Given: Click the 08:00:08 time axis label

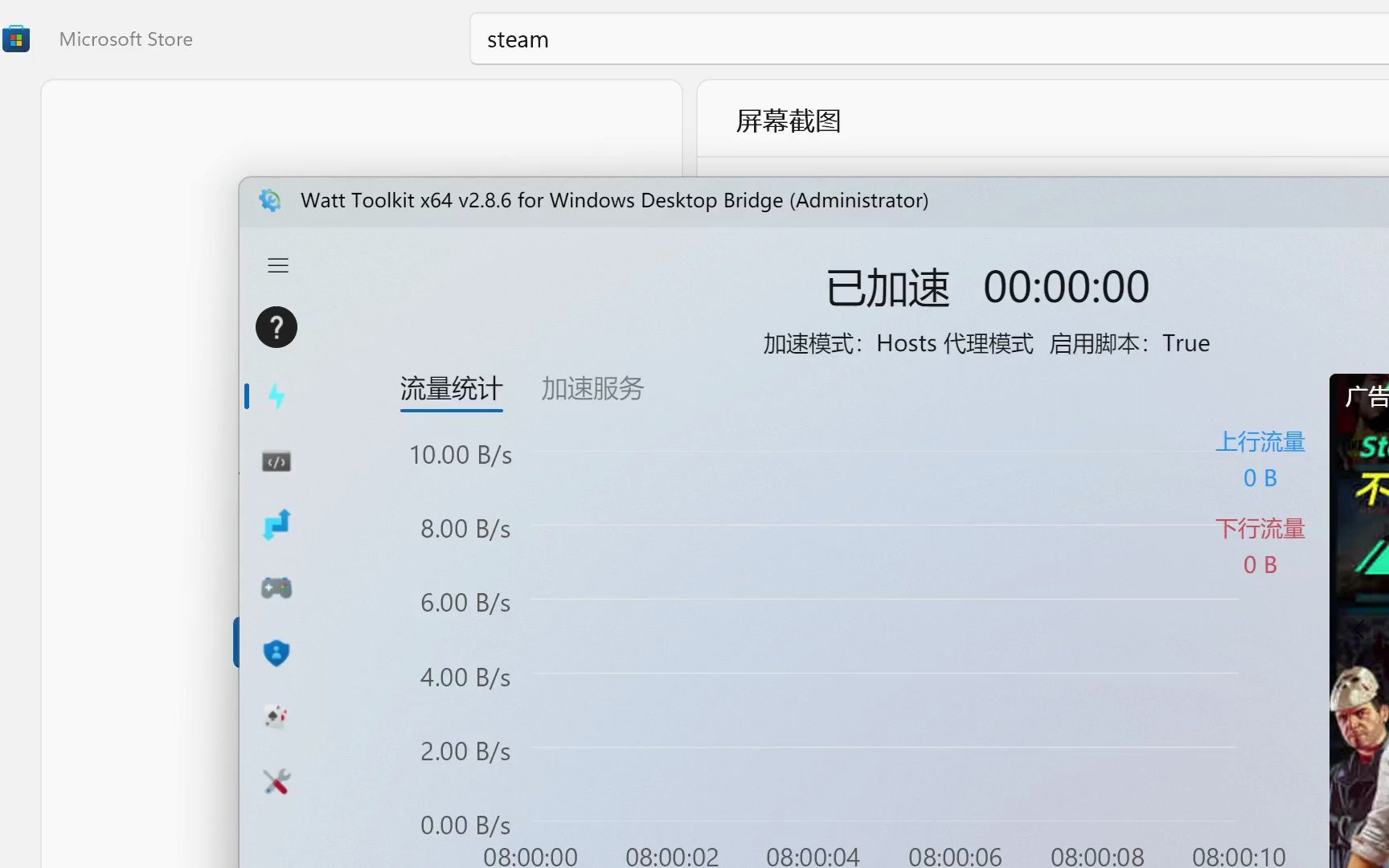Looking at the screenshot, I should [x=1097, y=857].
